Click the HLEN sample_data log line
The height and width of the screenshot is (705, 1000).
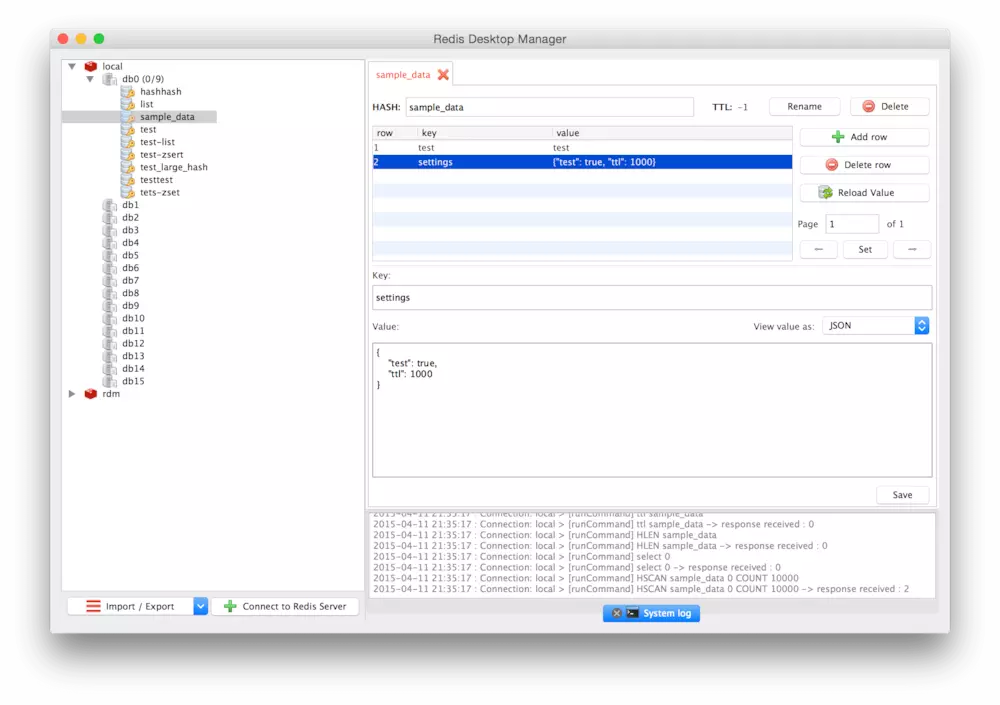[545, 535]
